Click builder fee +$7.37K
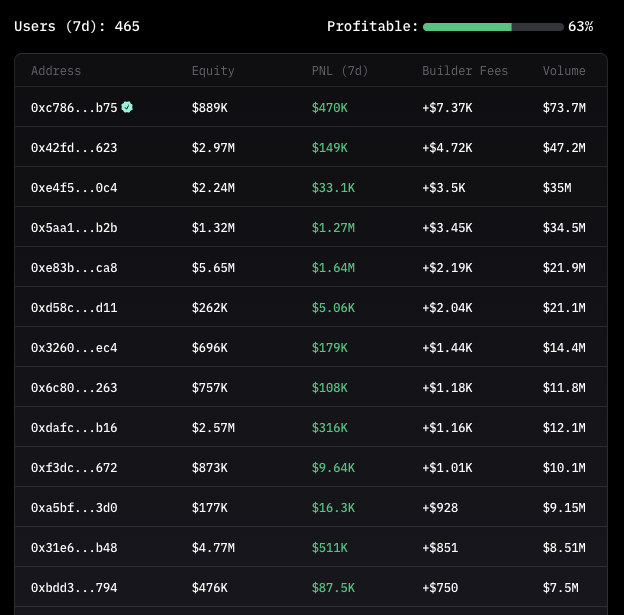Screen dimensions: 624x615 pos(447,108)
